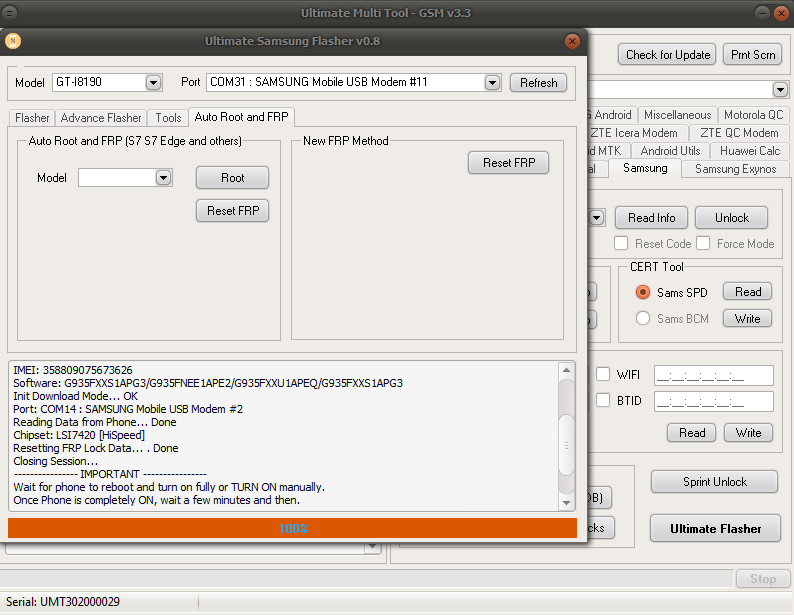The height and width of the screenshot is (615, 794).
Task: Enable the WIFI checkbox
Action: tap(603, 374)
